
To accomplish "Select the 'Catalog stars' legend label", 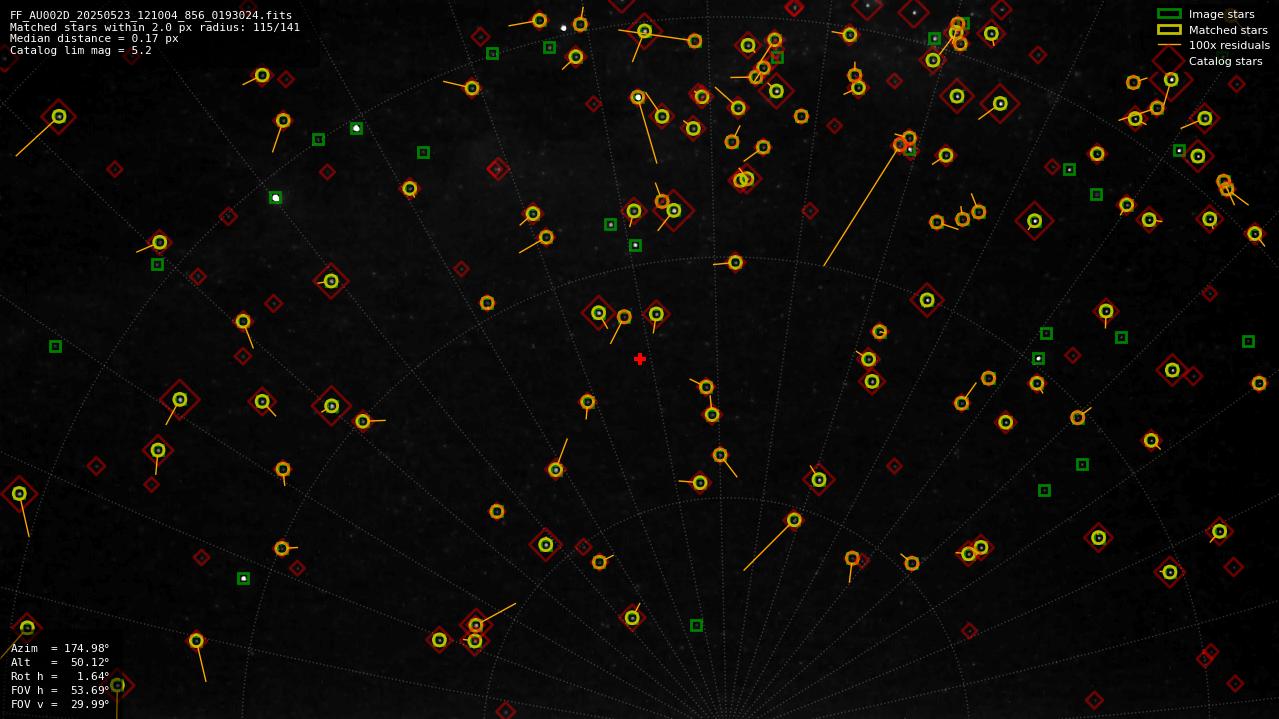I will point(1225,61).
